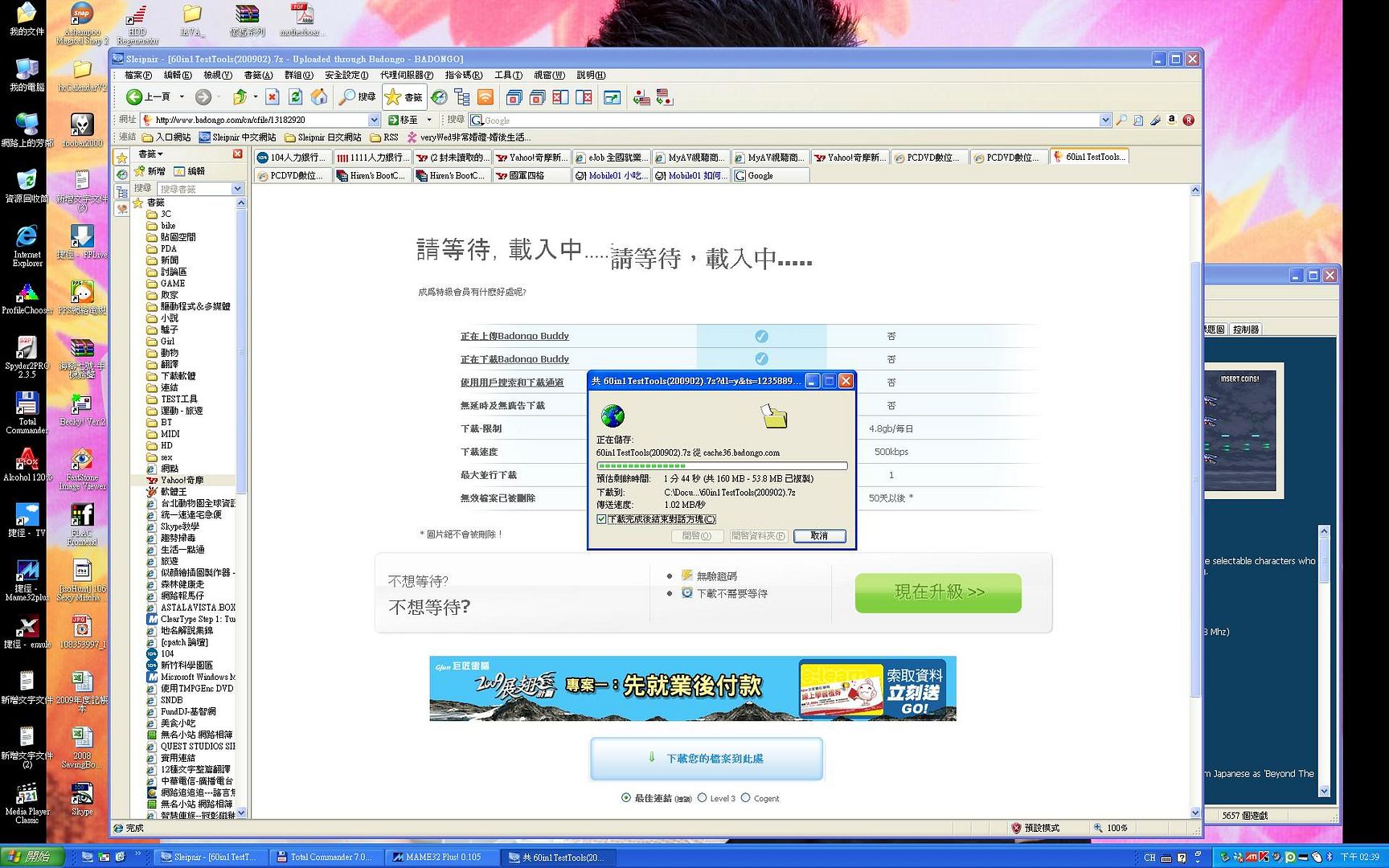Open the address bar URL dropdown arrow
Viewport: 1389px width, 868px height.
pos(374,120)
